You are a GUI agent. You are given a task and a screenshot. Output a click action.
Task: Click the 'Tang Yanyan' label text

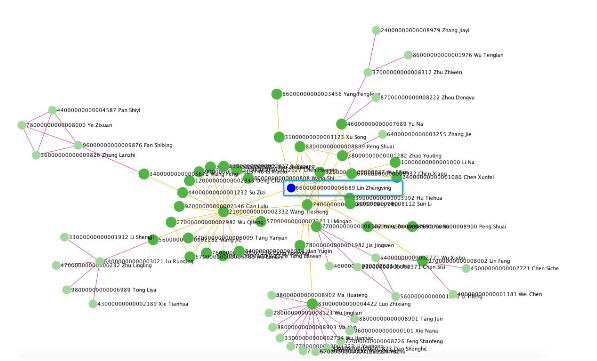[271, 238]
